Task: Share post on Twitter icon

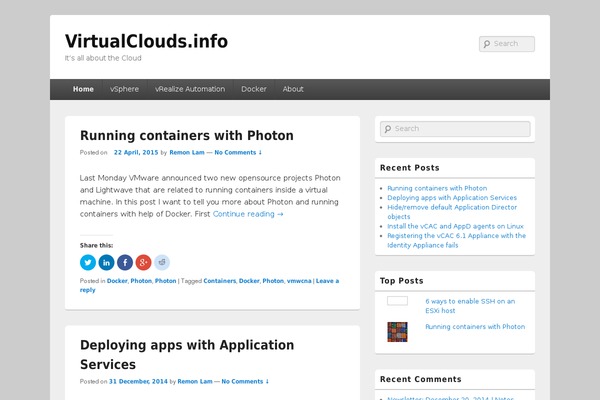Action: click(88, 262)
